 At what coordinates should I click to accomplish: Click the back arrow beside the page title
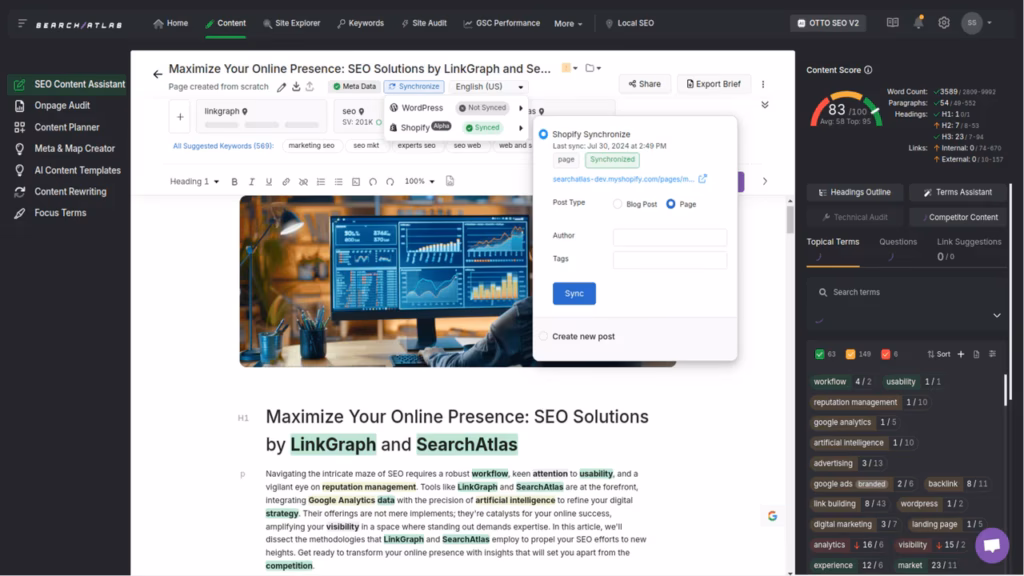tap(157, 74)
